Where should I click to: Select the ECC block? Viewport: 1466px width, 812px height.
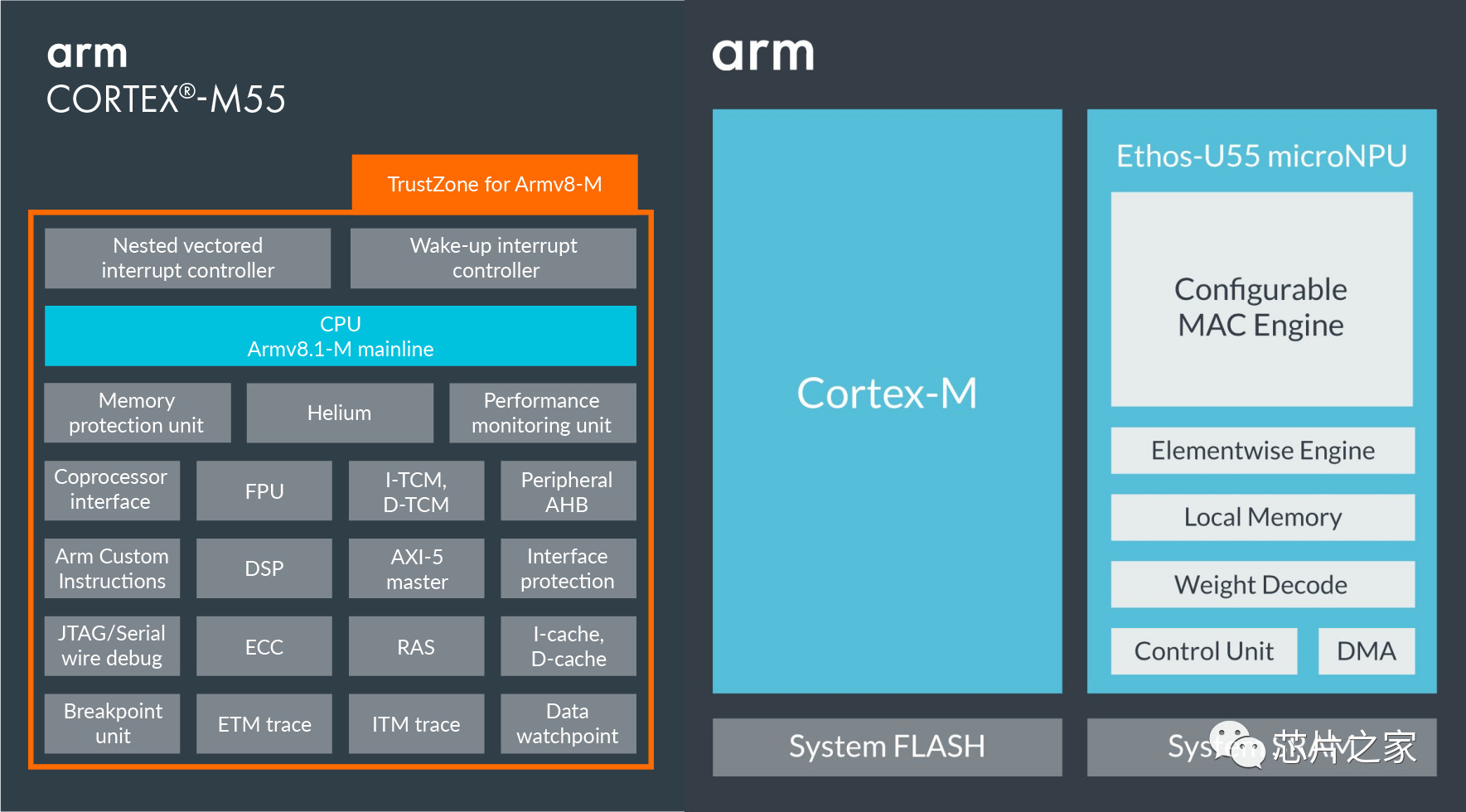pyautogui.click(x=264, y=645)
